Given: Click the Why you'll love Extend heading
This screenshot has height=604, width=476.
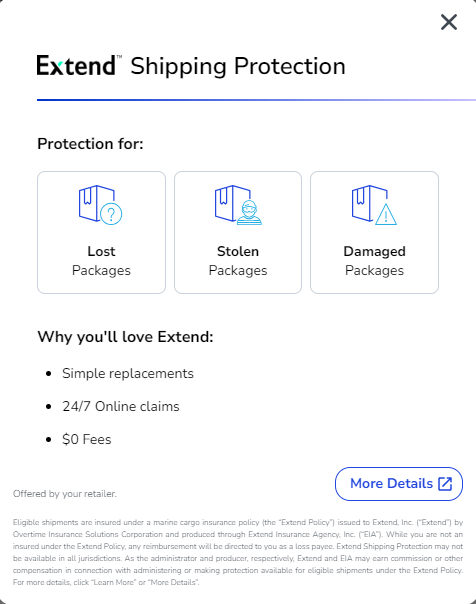Looking at the screenshot, I should (125, 337).
